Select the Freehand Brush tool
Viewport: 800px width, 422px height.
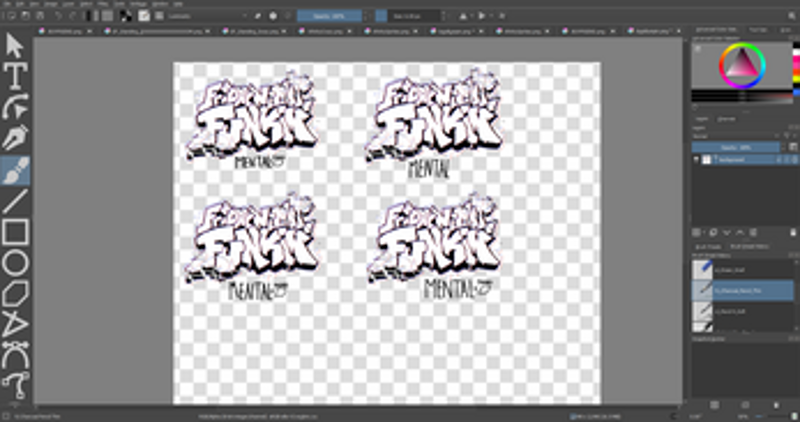tap(15, 170)
